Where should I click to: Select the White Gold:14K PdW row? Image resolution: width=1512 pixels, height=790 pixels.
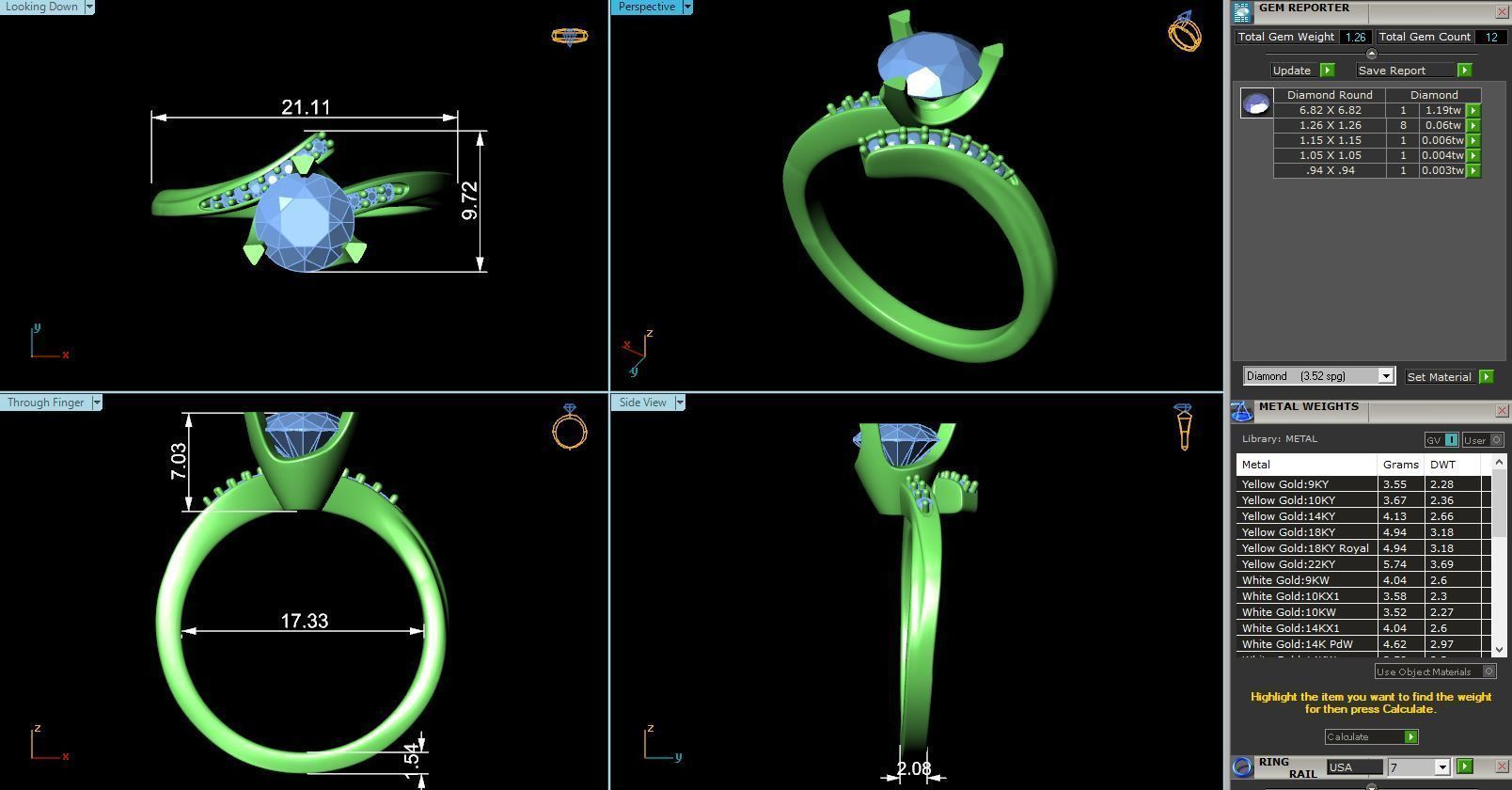coord(1363,644)
